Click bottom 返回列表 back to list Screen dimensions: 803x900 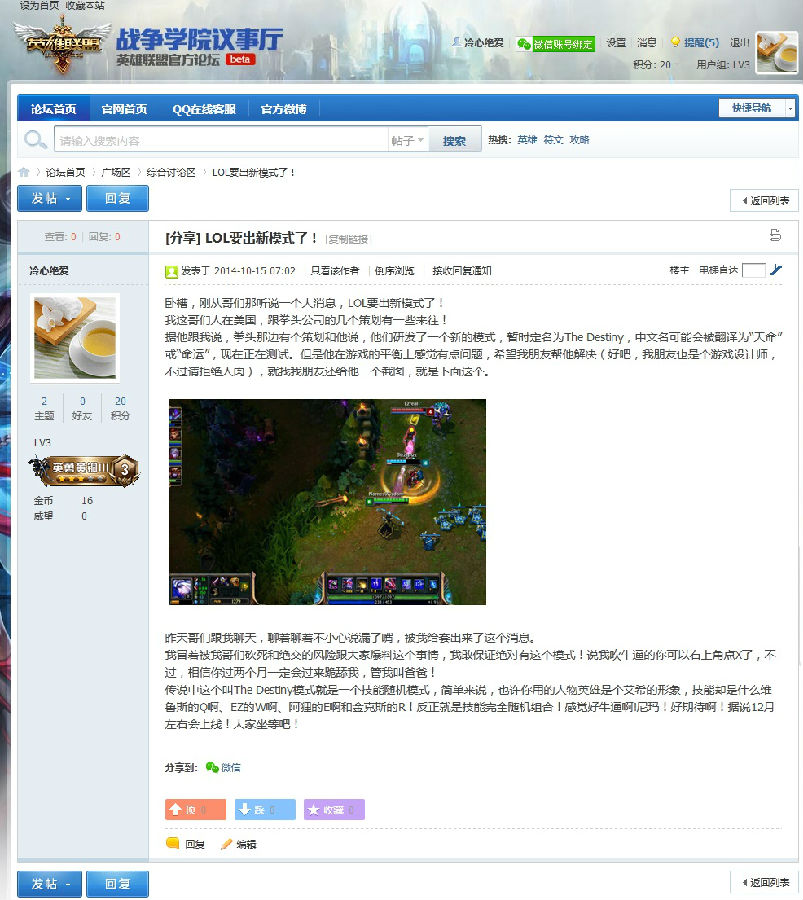point(765,882)
